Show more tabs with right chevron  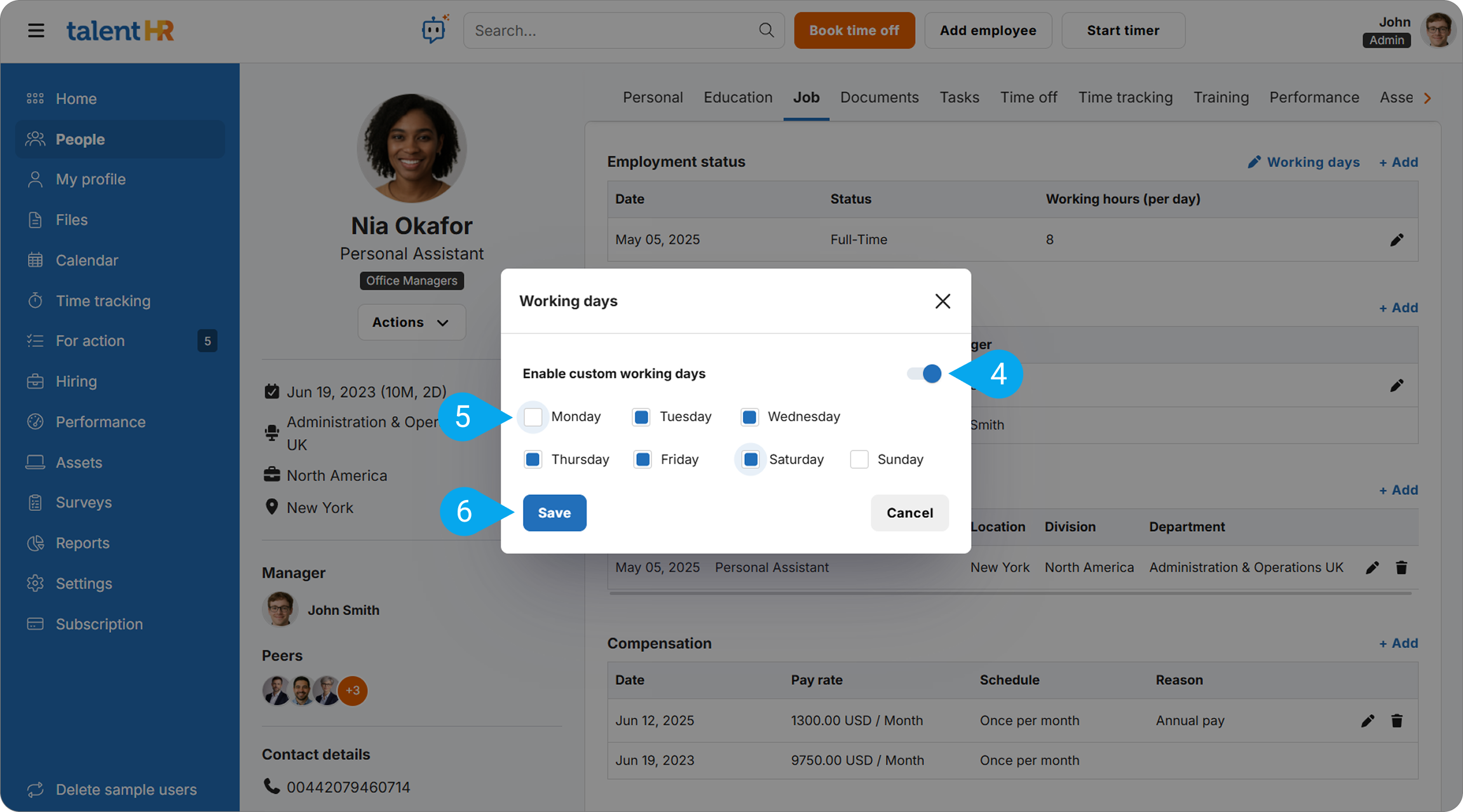click(1427, 98)
